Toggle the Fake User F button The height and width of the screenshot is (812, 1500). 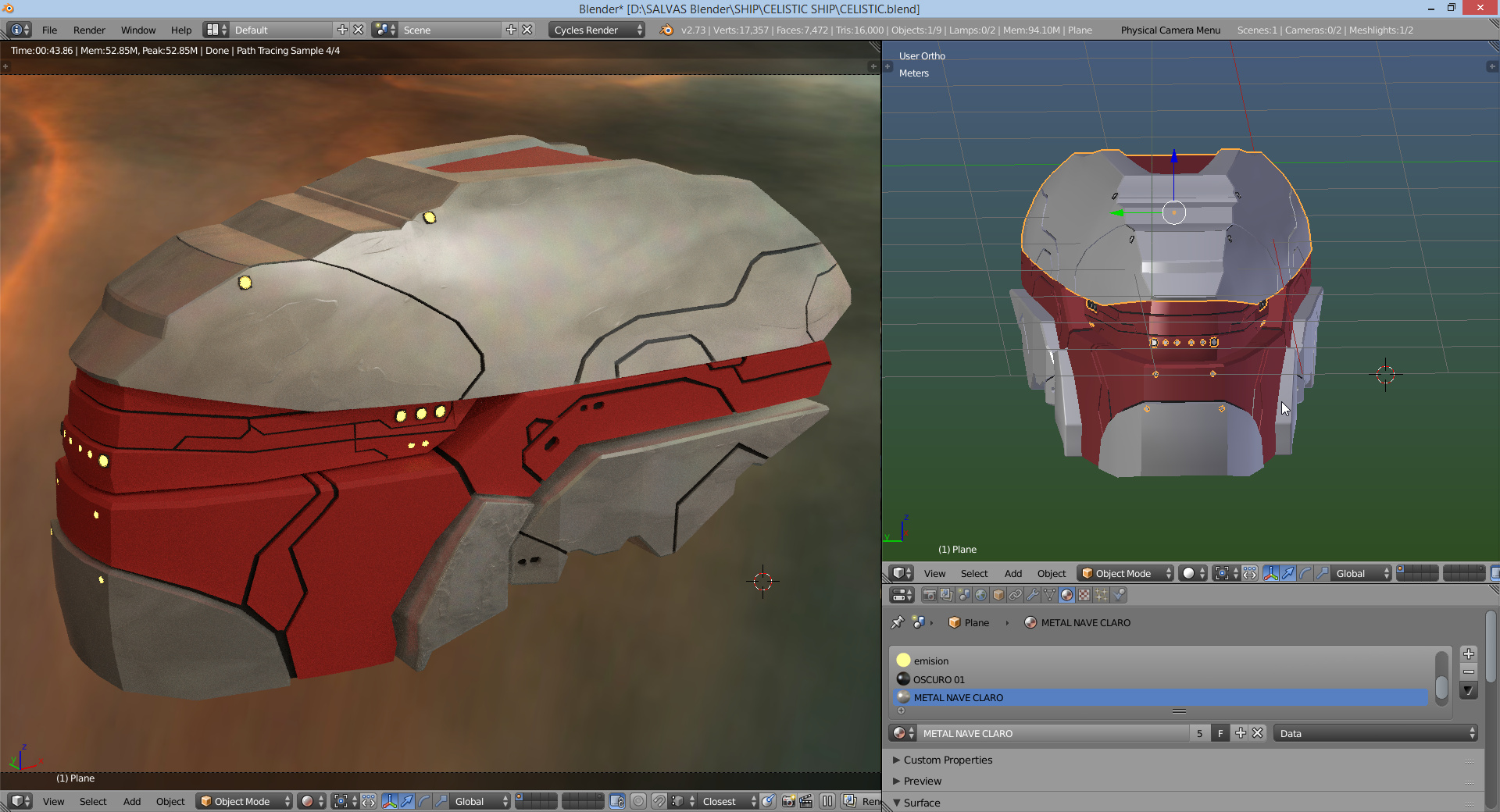(x=1220, y=733)
